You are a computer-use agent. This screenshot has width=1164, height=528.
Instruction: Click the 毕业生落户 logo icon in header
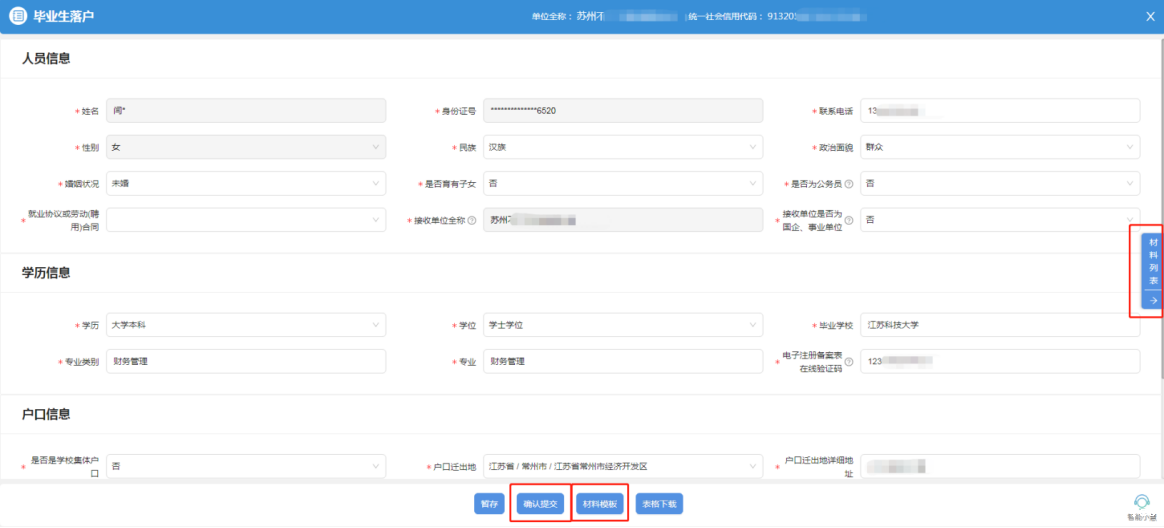[x=19, y=17]
